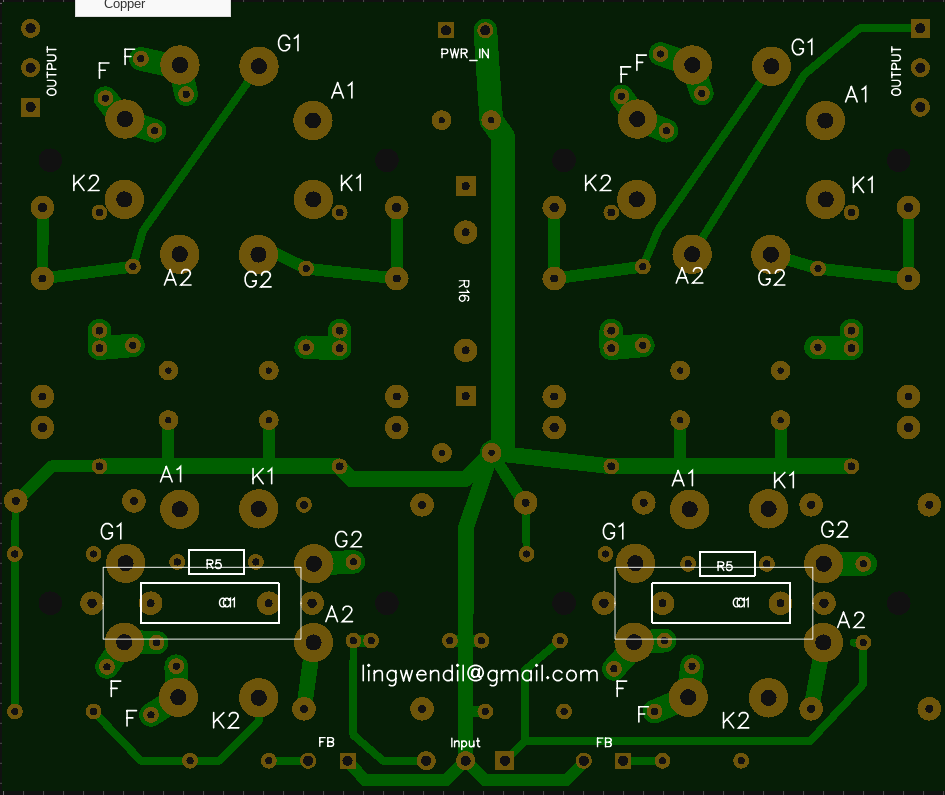Select the K2 label of the lower-left socket
Viewport: 945px width, 795px height.
pyautogui.click(x=225, y=721)
